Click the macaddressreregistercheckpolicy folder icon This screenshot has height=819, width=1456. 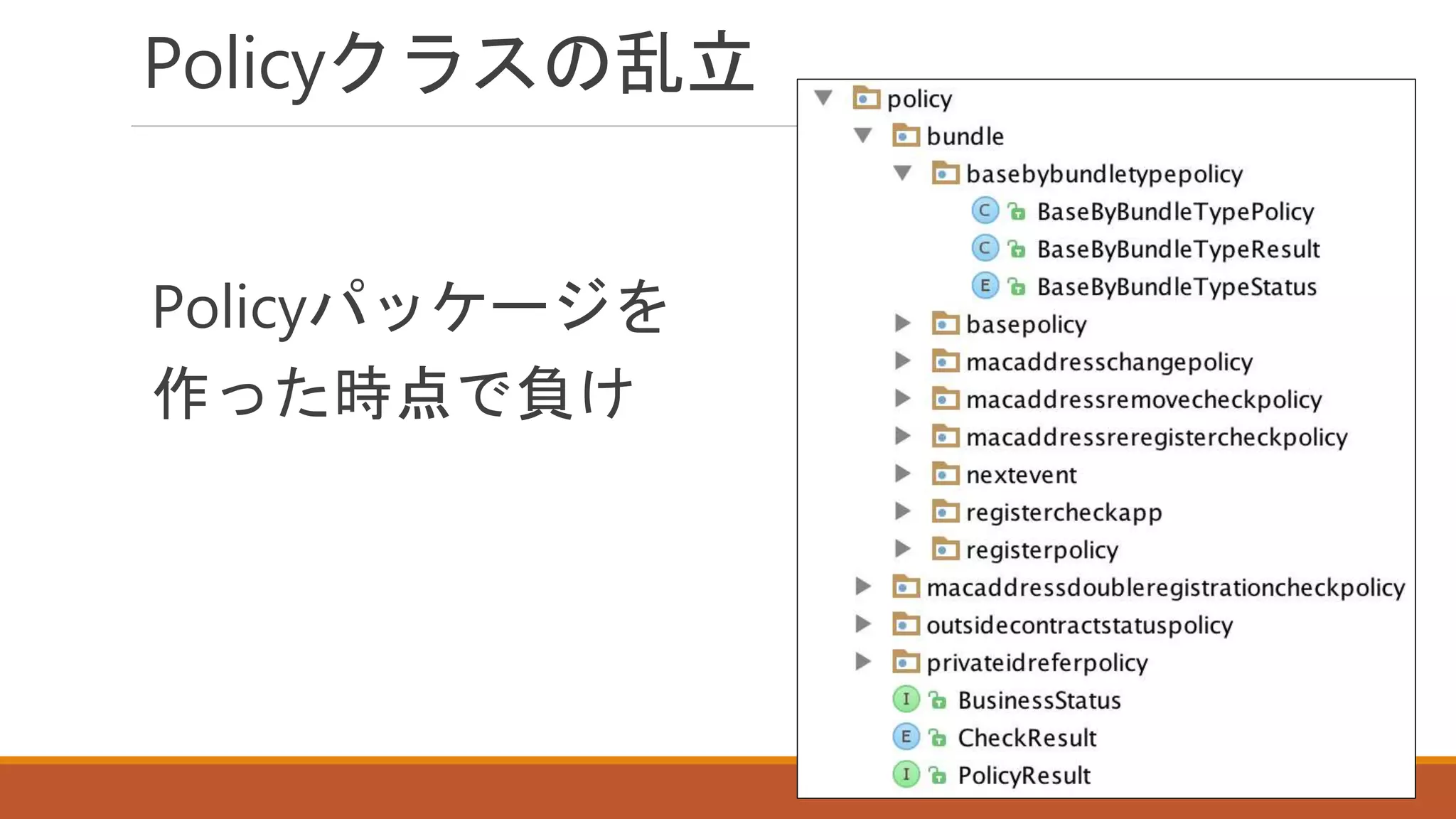click(x=946, y=436)
